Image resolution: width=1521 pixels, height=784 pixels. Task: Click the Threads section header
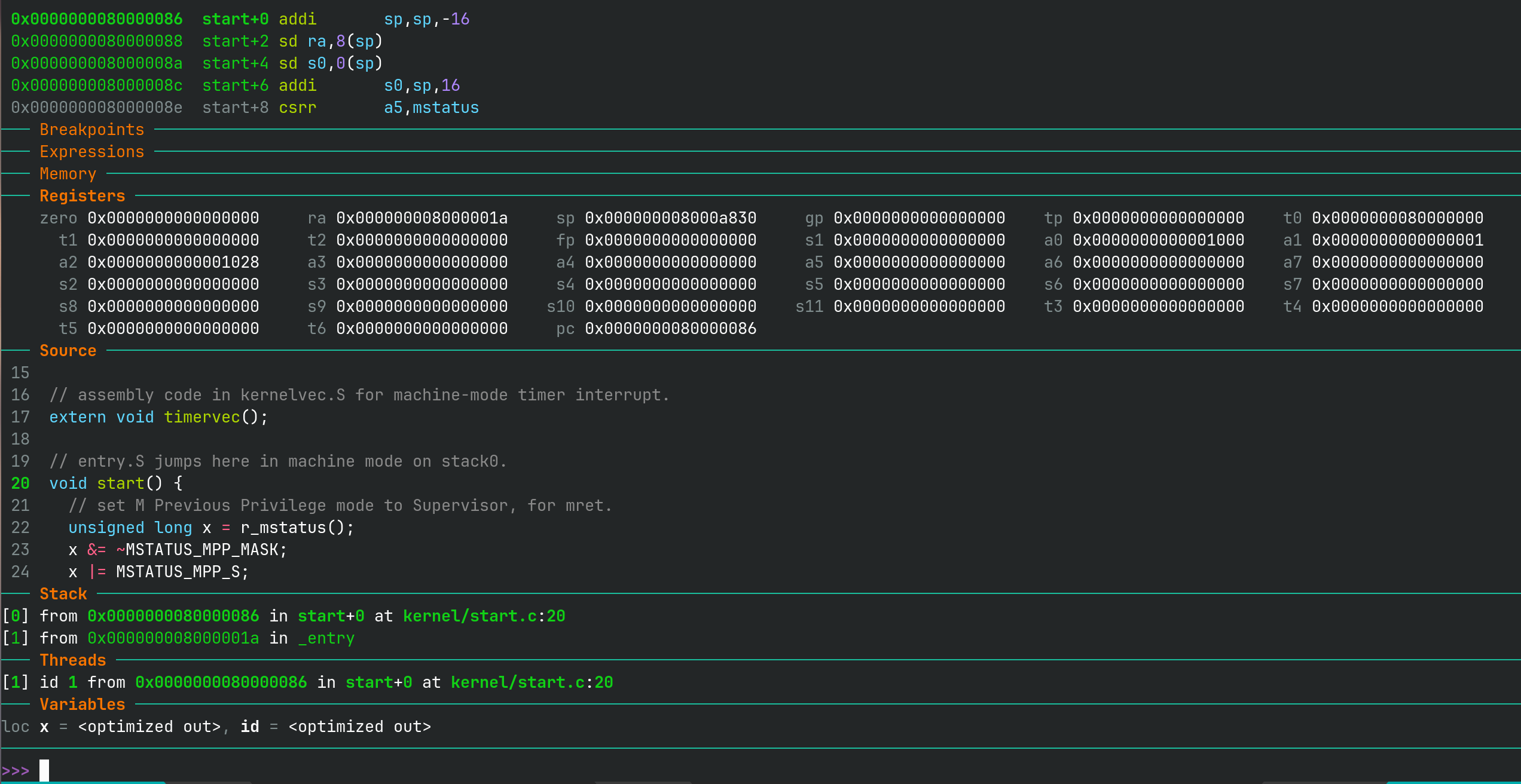coord(72,660)
